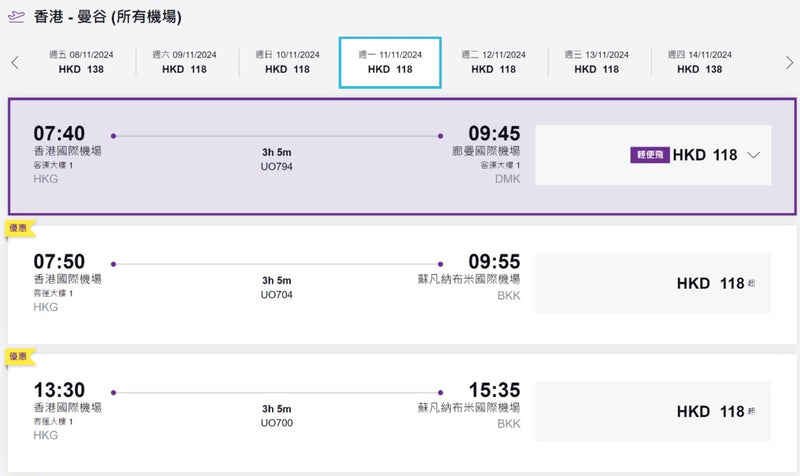Click the 優惠 tag on UO704 flight
800x476 pixels.
tap(20, 230)
